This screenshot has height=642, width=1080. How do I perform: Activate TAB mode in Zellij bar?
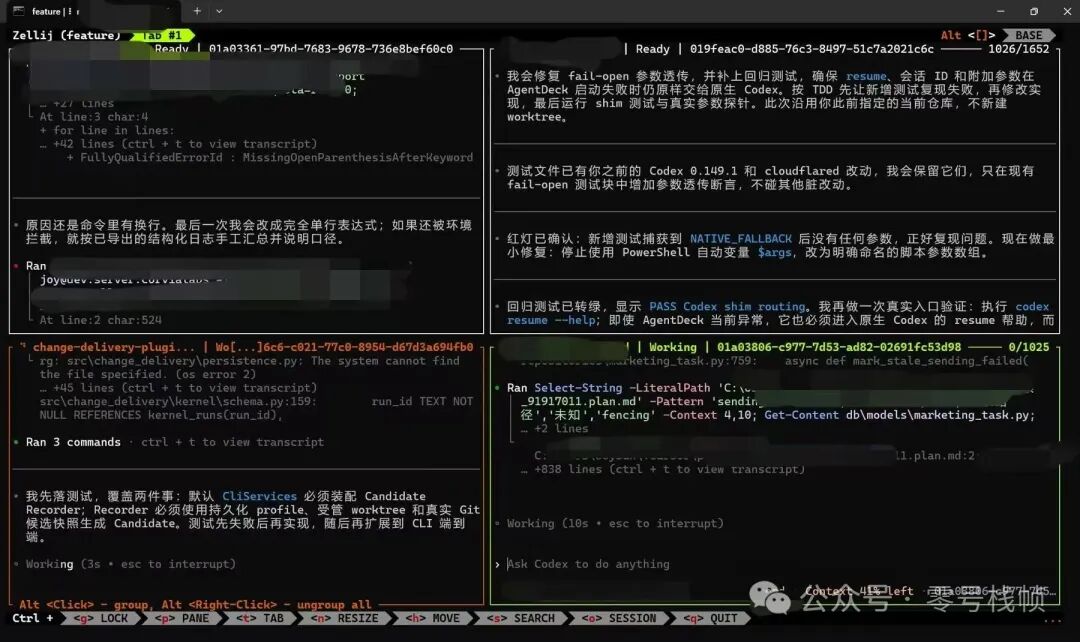point(260,619)
